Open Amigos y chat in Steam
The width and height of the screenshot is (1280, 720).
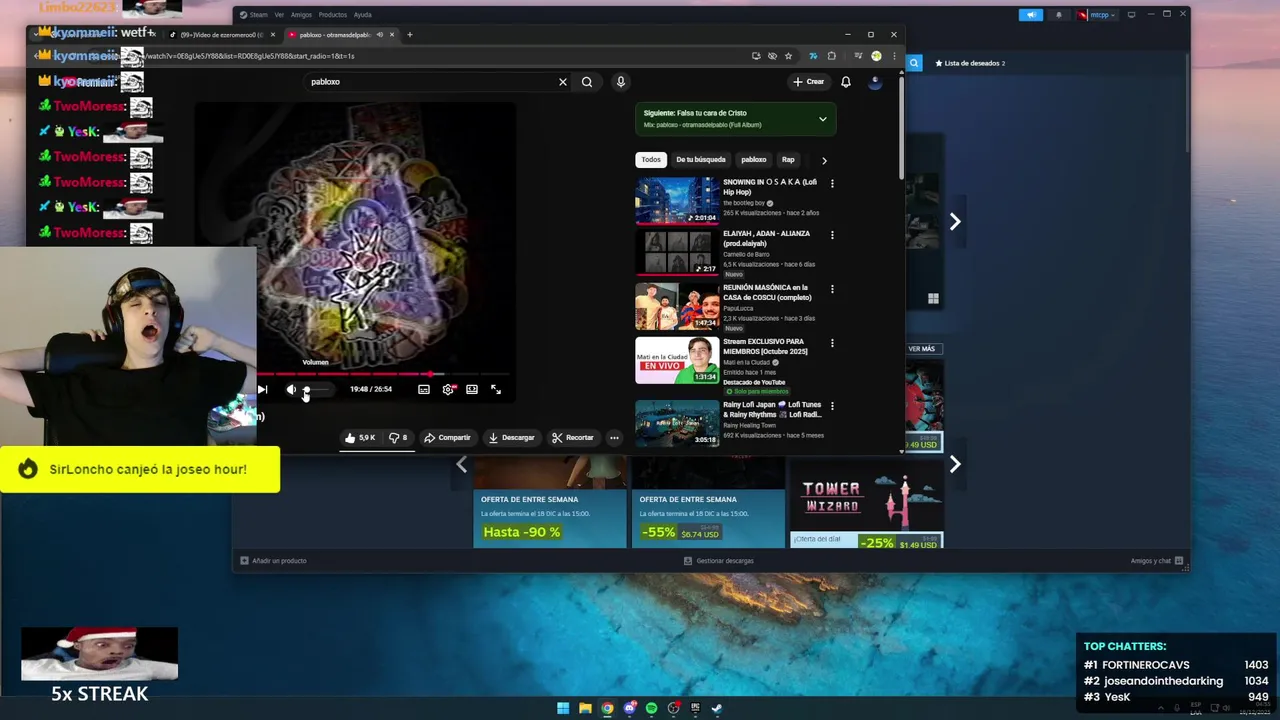pos(1157,561)
